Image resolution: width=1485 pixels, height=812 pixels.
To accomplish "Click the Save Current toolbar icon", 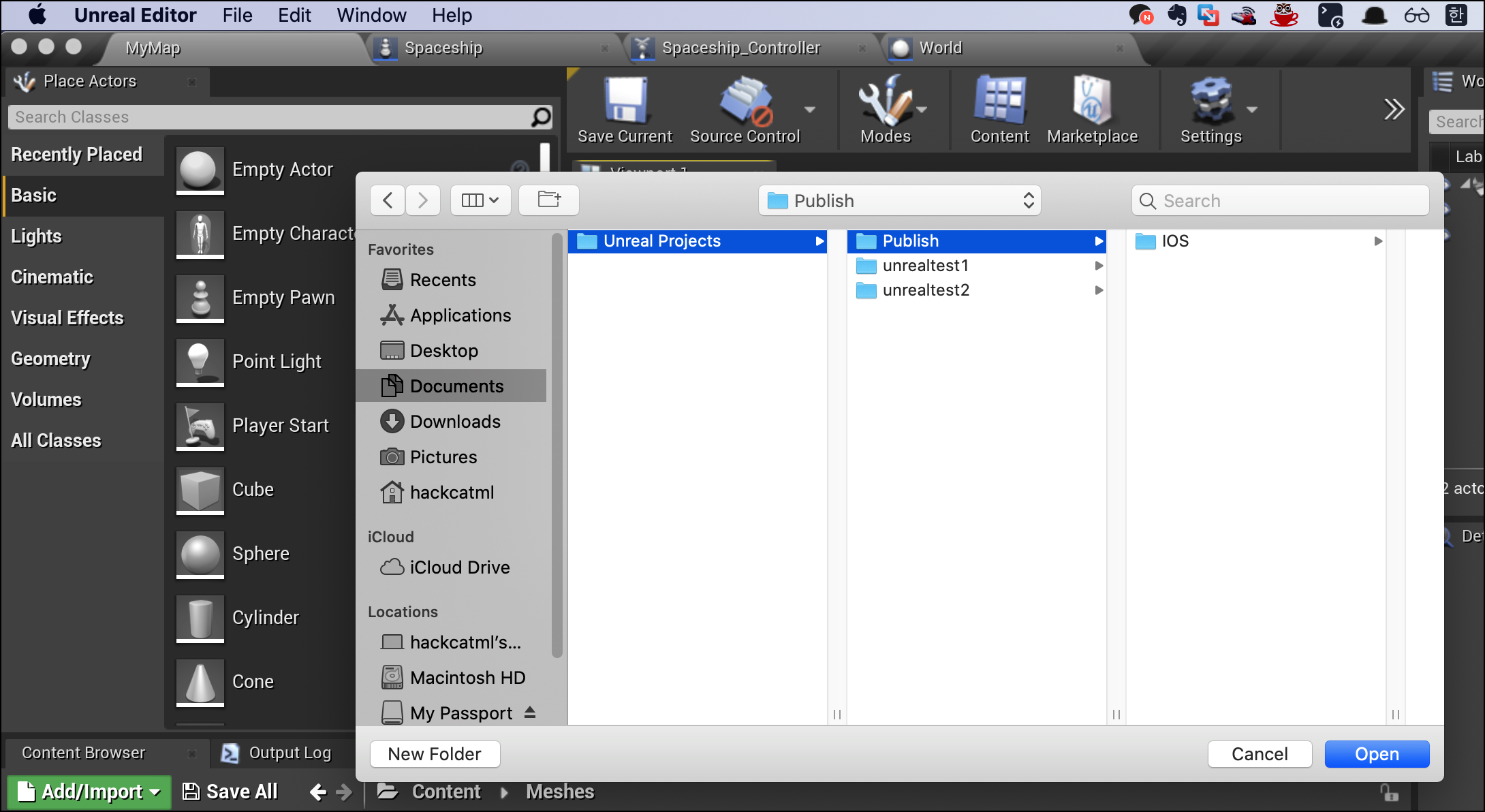I will [625, 102].
